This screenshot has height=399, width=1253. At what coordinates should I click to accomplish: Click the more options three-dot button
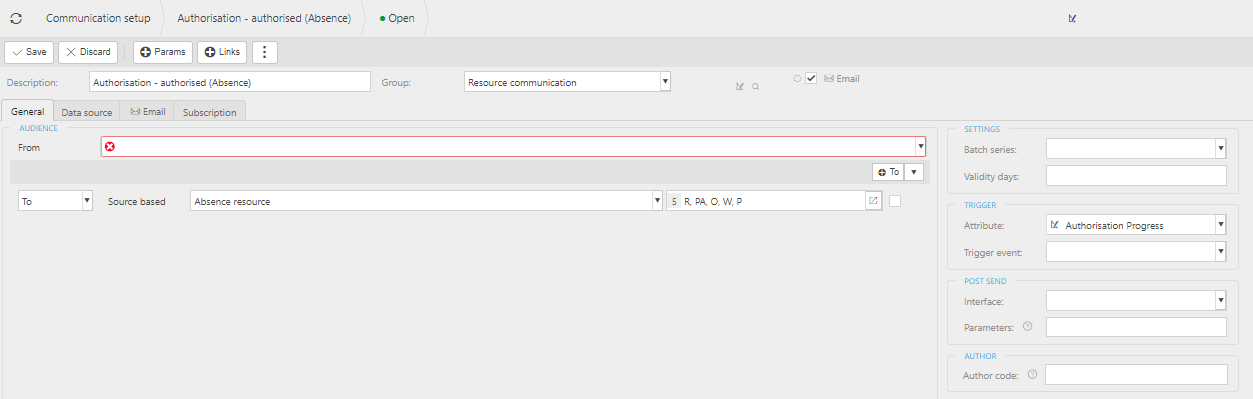pos(264,52)
